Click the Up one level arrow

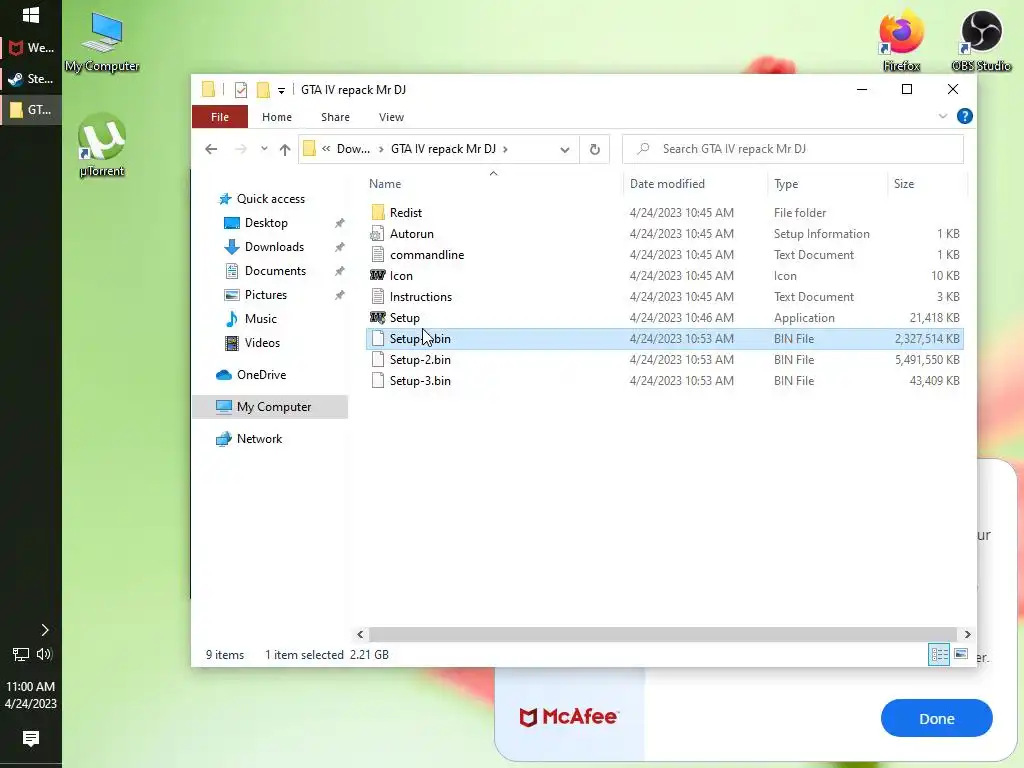tap(285, 149)
